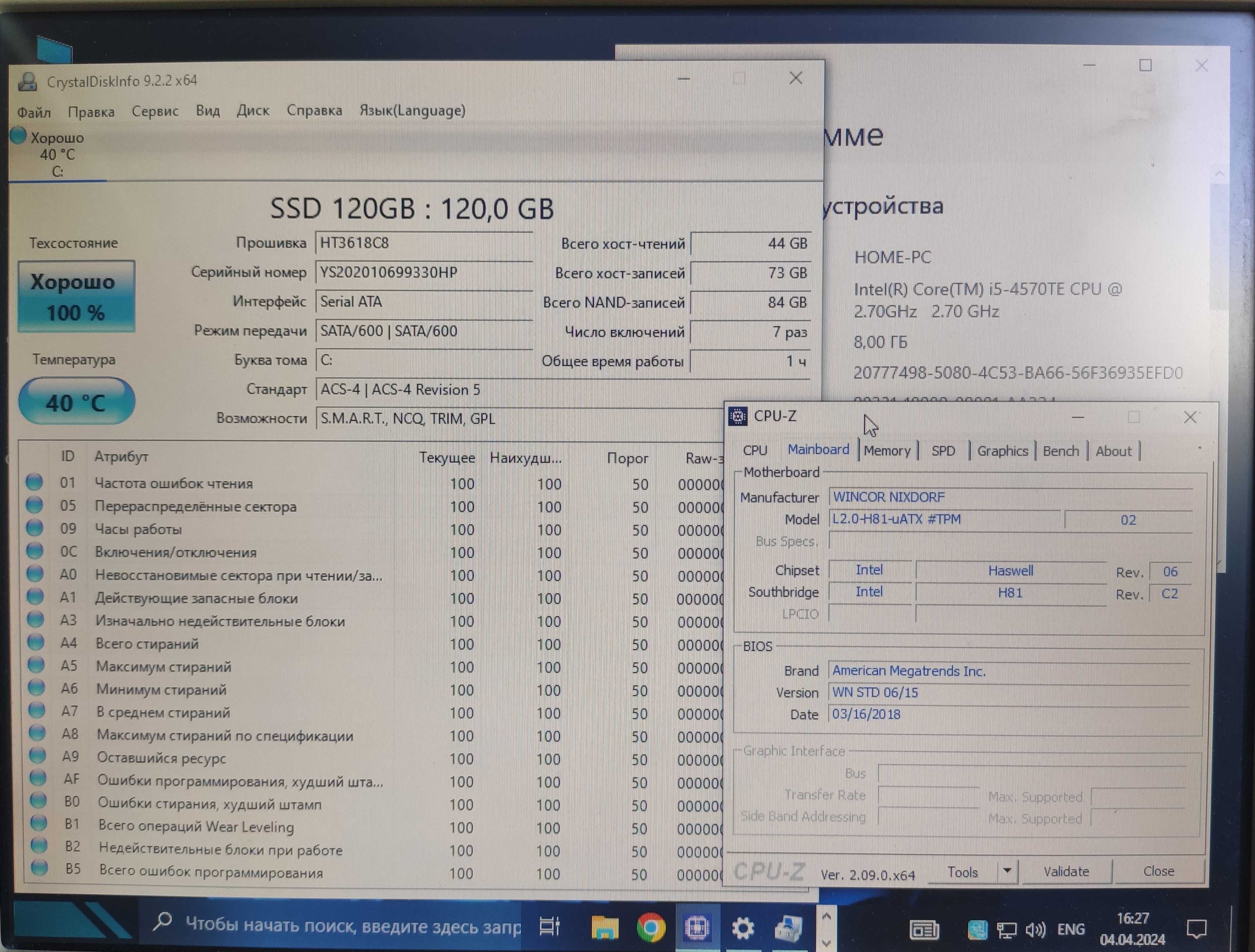This screenshot has height=952, width=1255.
Task: Click the ENG language indicator
Action: (1071, 929)
